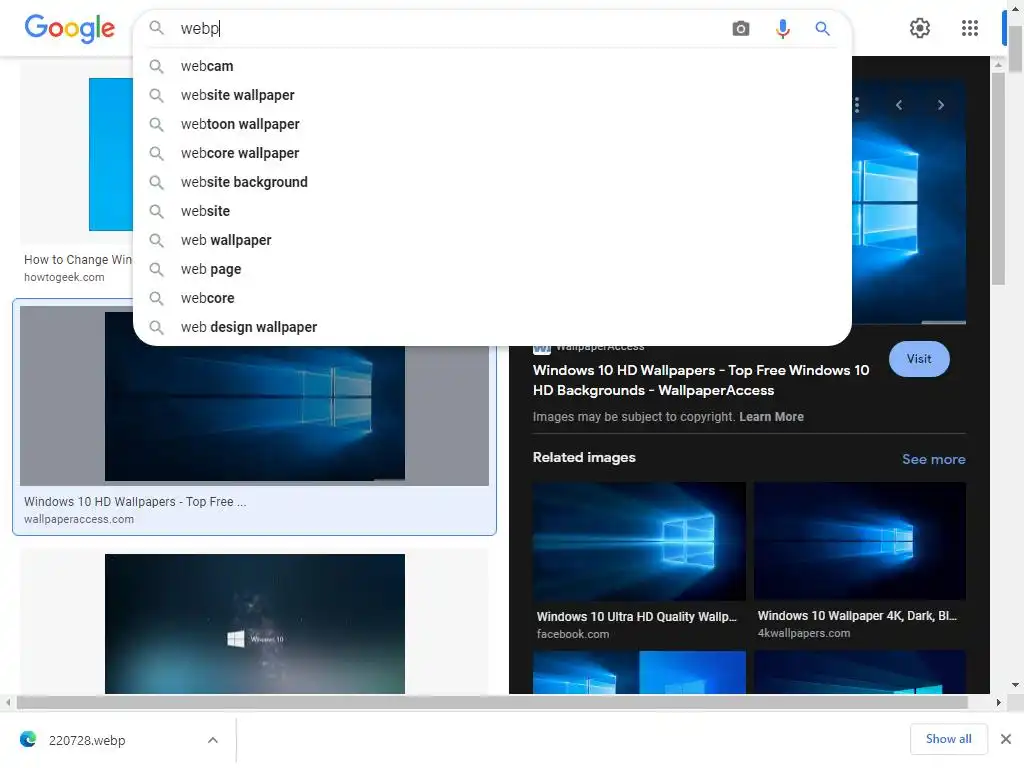This screenshot has height=768, width=1024.
Task: Click the horizontal scrollbar right arrow
Action: 998,703
